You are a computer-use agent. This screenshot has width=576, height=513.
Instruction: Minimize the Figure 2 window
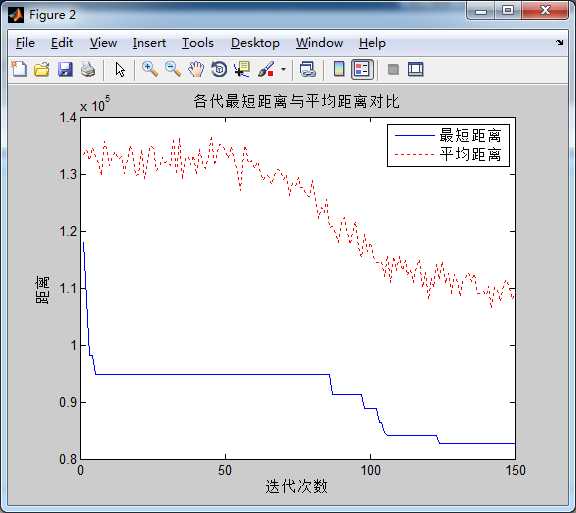coord(481,11)
